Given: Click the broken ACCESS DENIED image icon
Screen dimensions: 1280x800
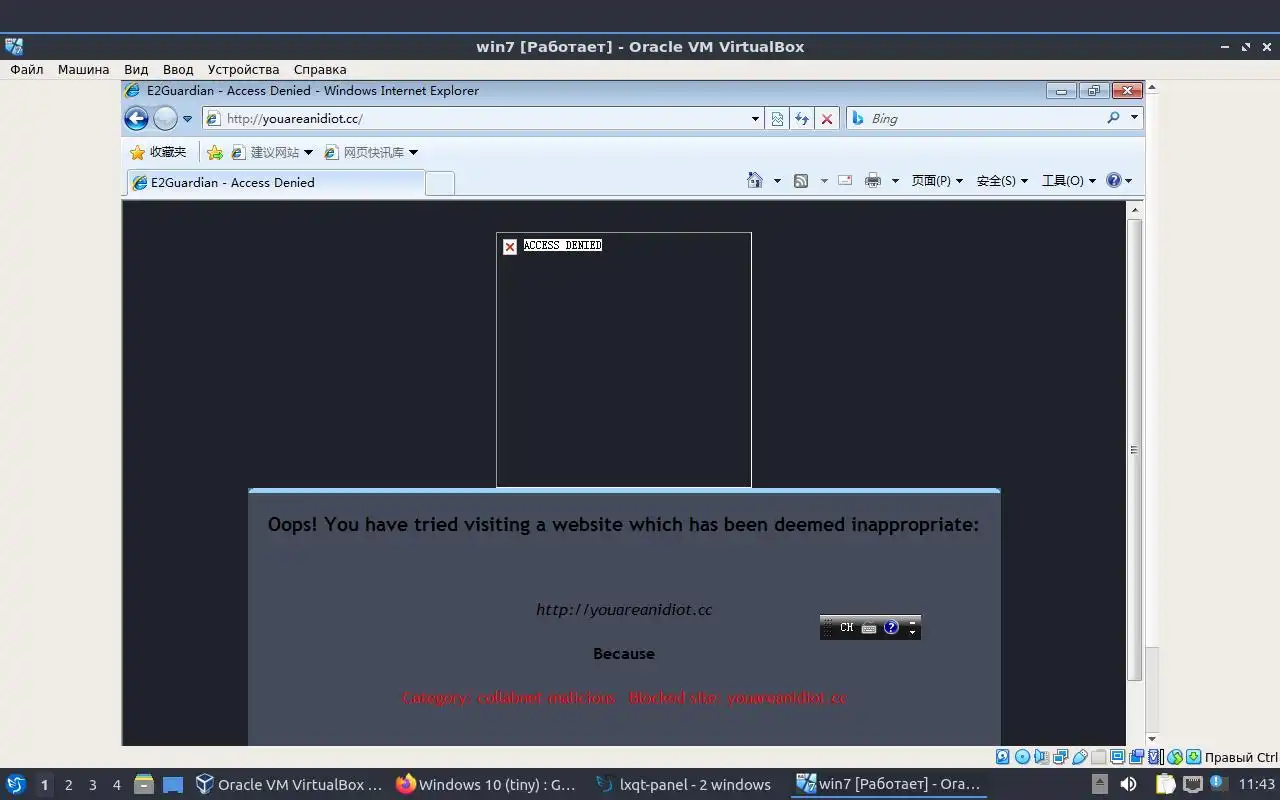Looking at the screenshot, I should click(x=510, y=246).
